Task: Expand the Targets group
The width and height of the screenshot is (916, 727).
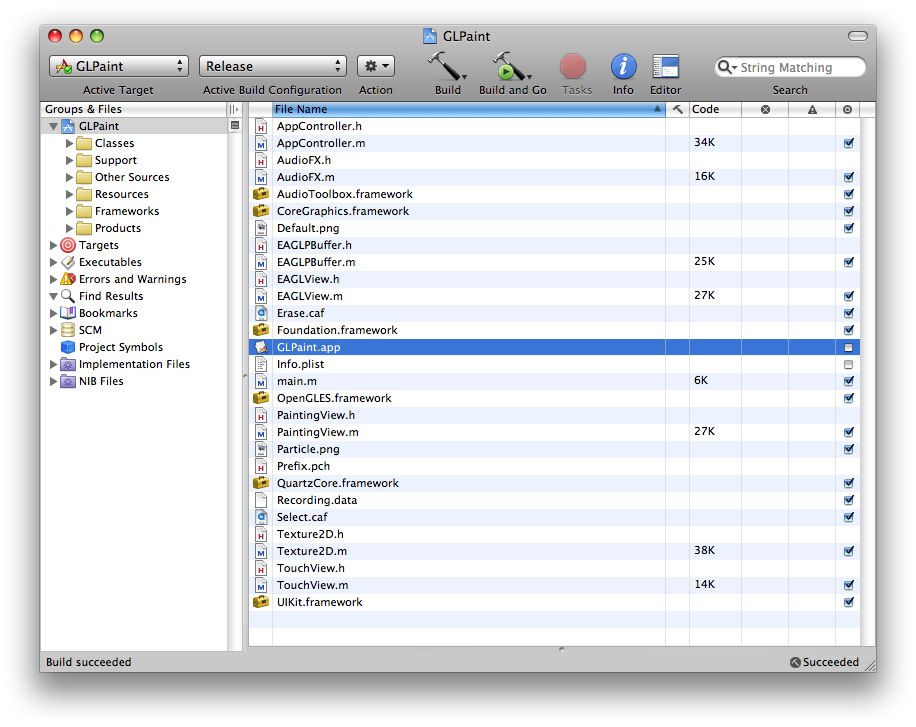Action: click(53, 245)
